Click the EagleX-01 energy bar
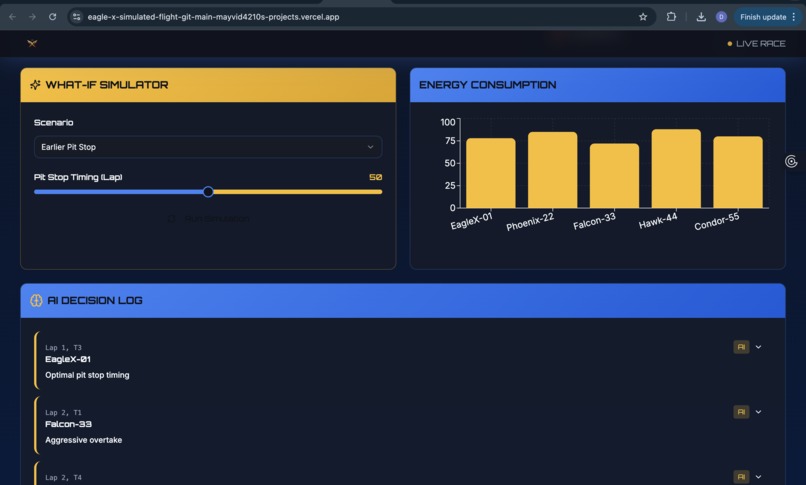806x485 pixels. point(490,173)
